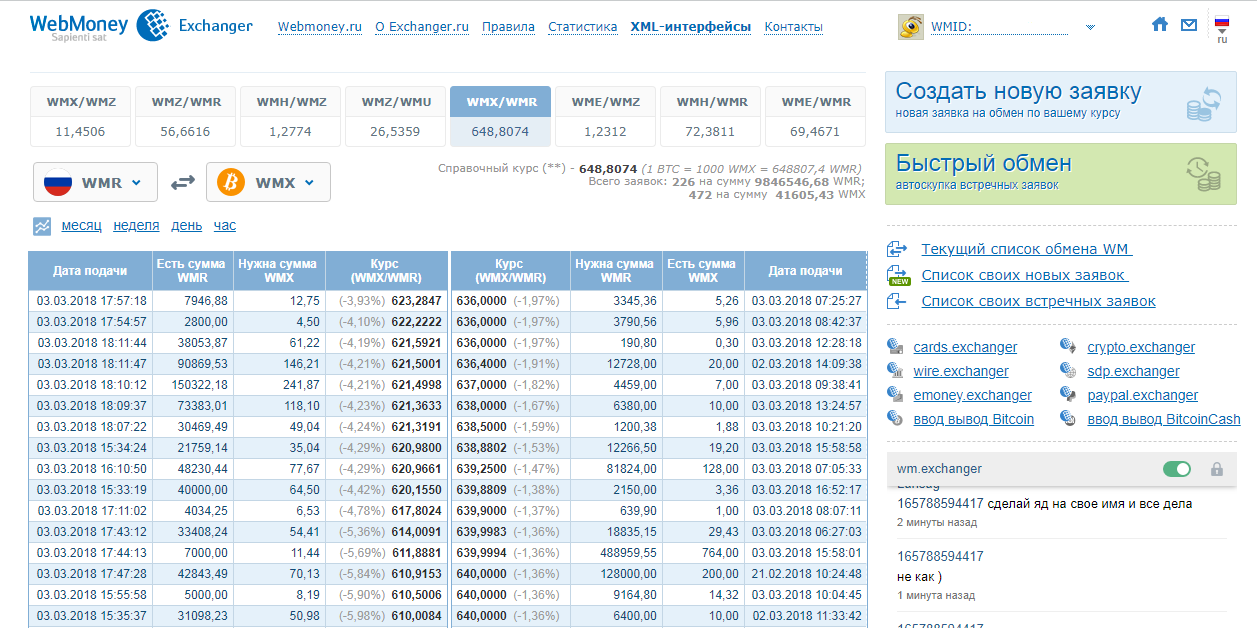
Task: Click coin icon beside wire.exchanger
Action: (895, 371)
